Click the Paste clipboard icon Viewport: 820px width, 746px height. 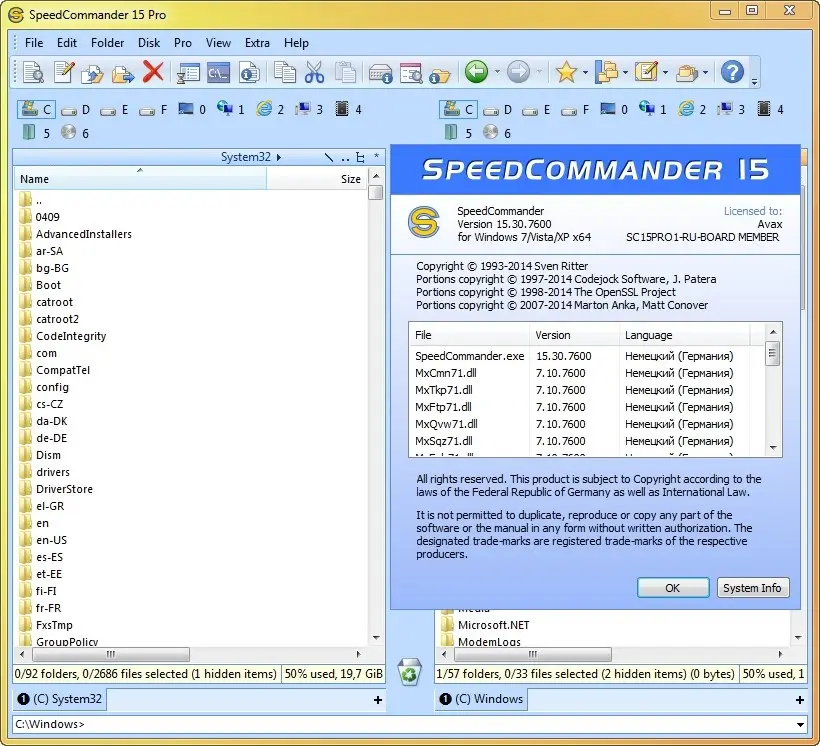coord(345,72)
